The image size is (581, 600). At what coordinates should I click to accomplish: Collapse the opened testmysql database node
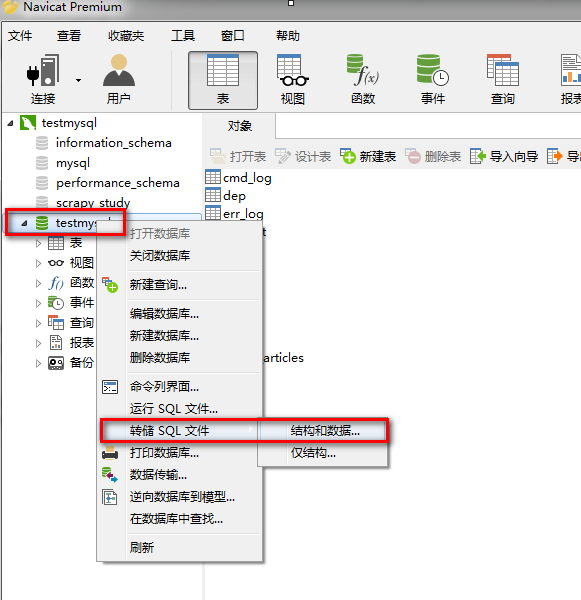click(x=24, y=223)
